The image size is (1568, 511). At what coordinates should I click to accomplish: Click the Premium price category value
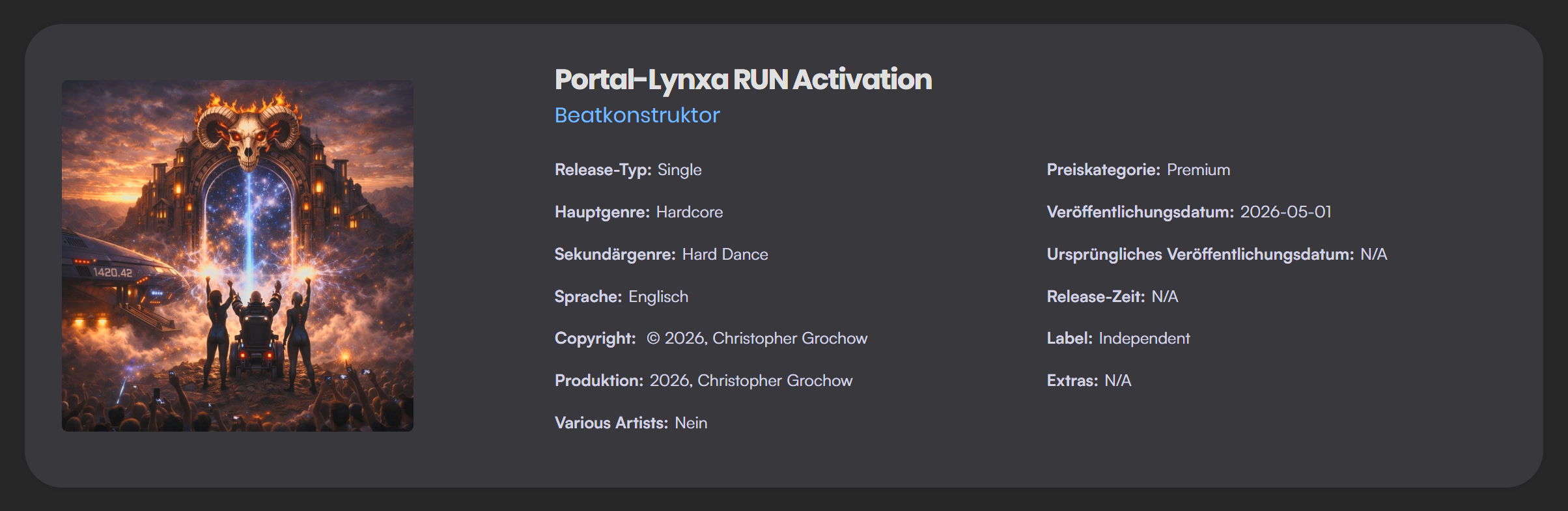point(1198,170)
